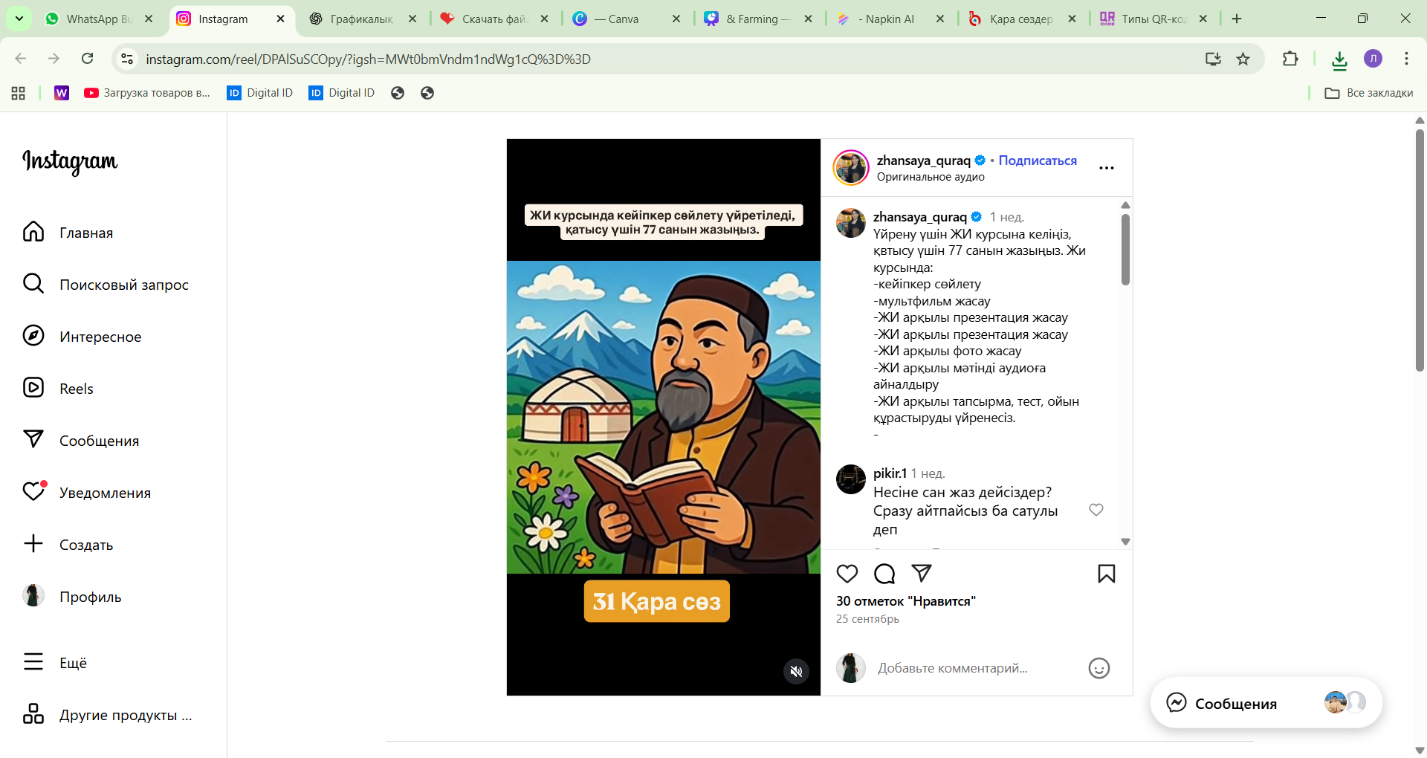Screen dimensions: 1427x758
Task: Click the address bar URL
Action: click(x=368, y=59)
